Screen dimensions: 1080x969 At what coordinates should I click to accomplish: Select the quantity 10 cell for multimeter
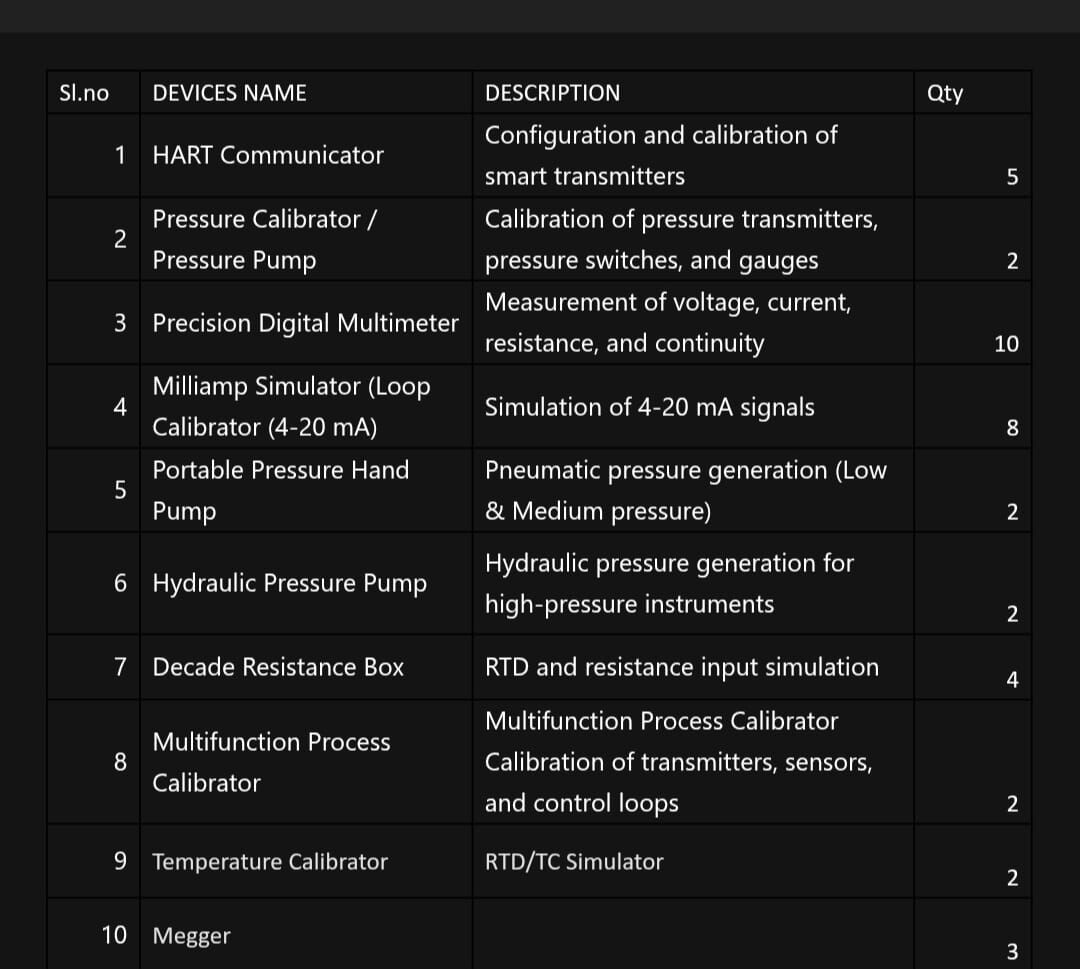pos(973,323)
